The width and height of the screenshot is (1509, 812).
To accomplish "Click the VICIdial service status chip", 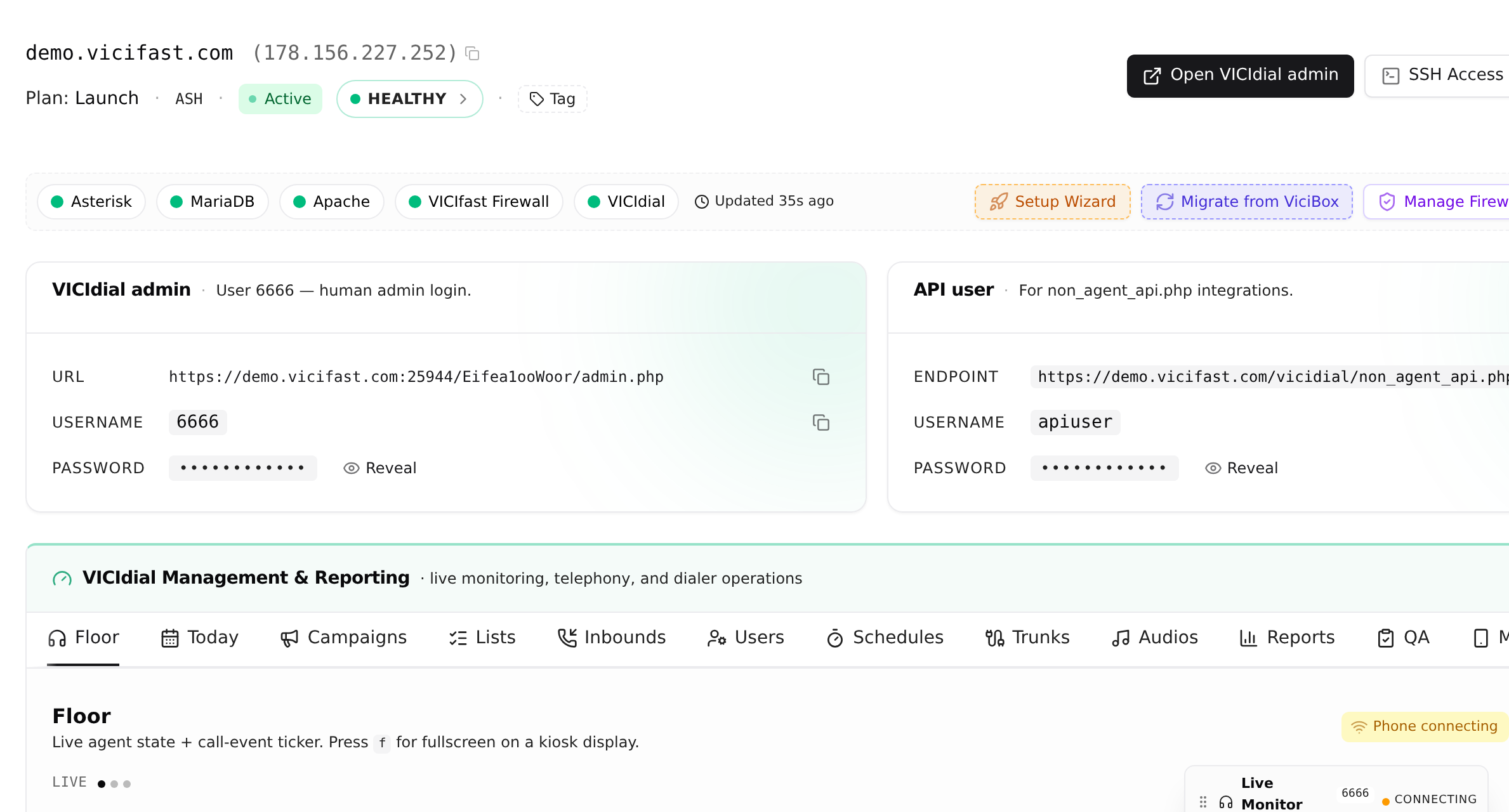I will tap(626, 202).
